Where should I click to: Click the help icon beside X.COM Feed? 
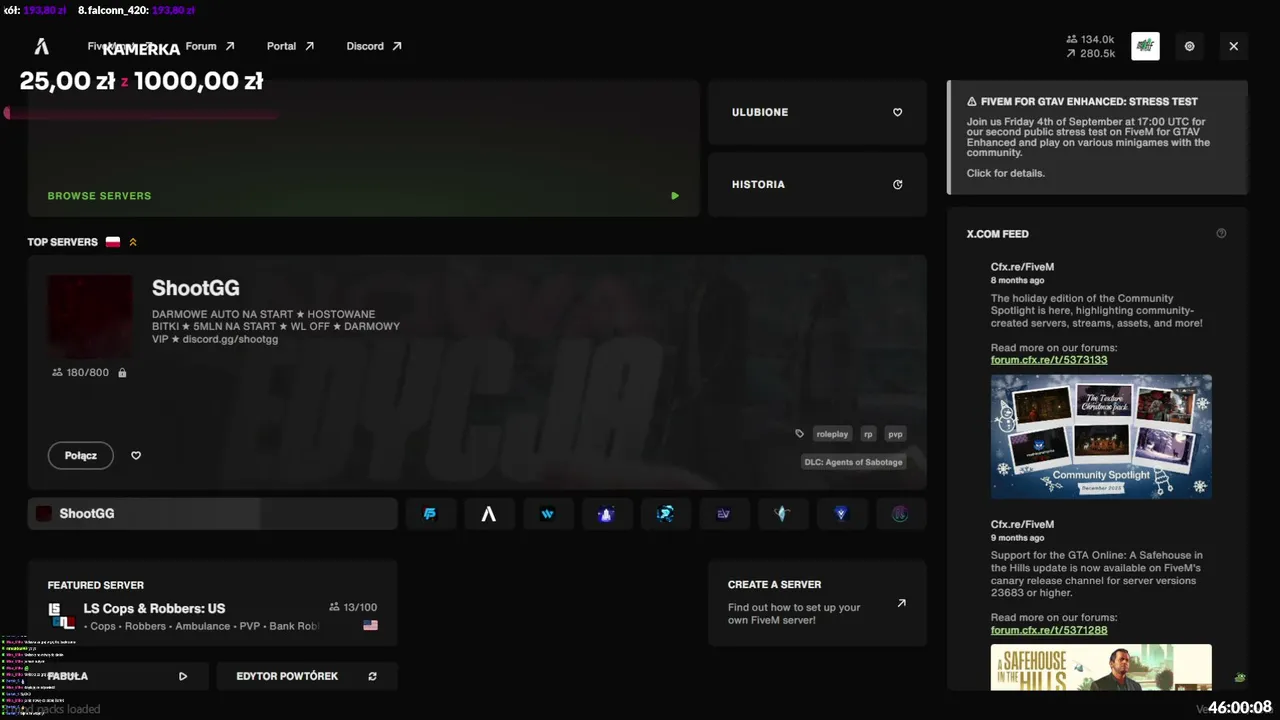(x=1221, y=234)
